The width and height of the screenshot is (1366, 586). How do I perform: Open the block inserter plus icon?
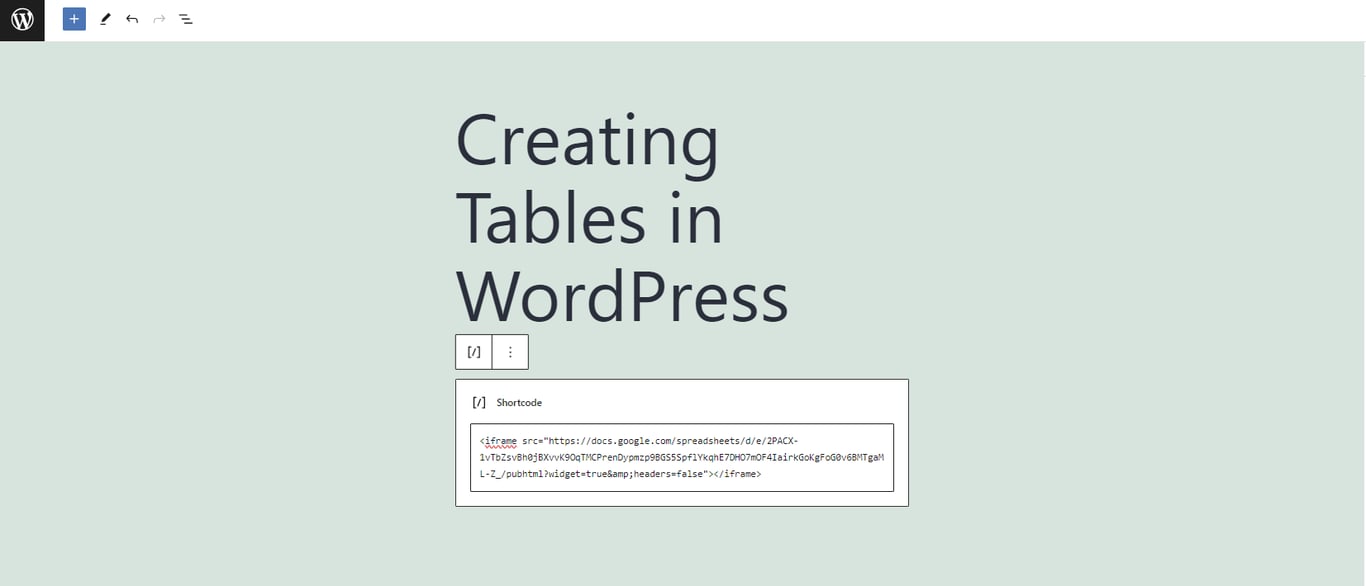tap(73, 18)
